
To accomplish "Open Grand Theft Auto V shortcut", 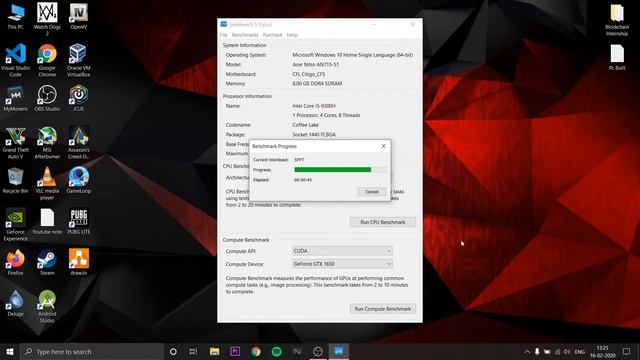I will 16,142.
